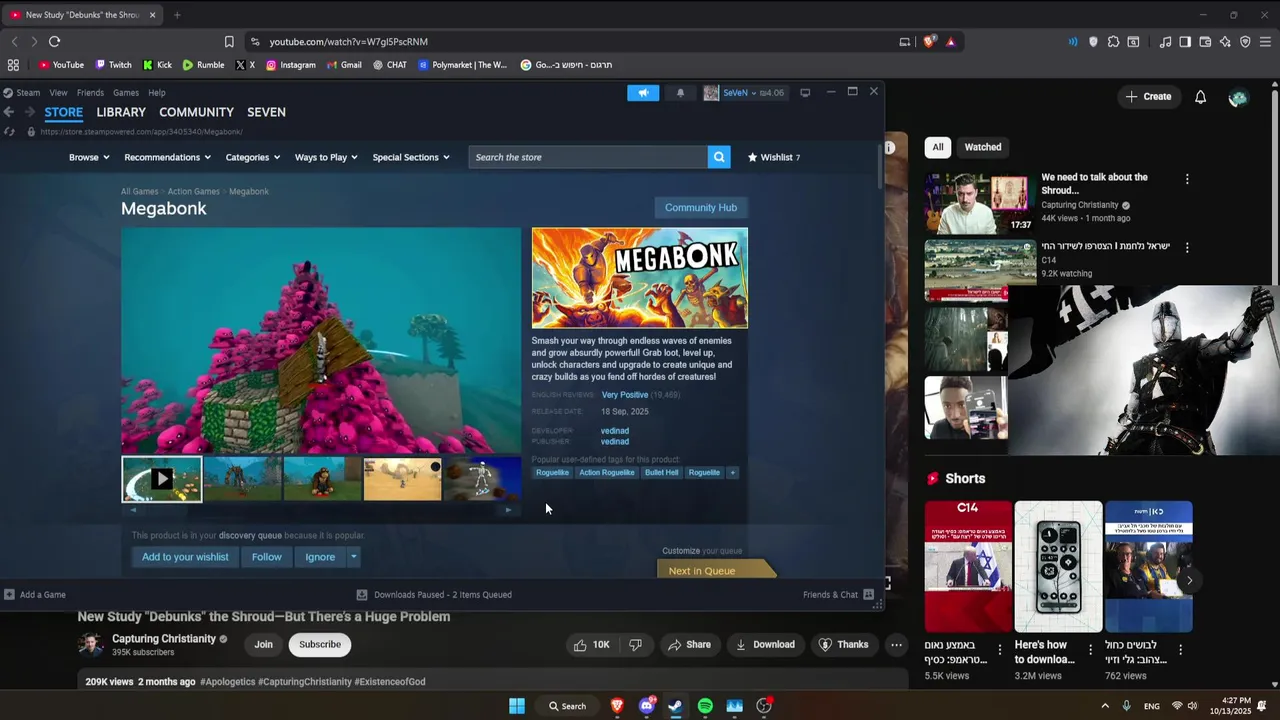Show hidden system tray icons
Viewport: 1280px width, 720px height.
pyautogui.click(x=1105, y=706)
